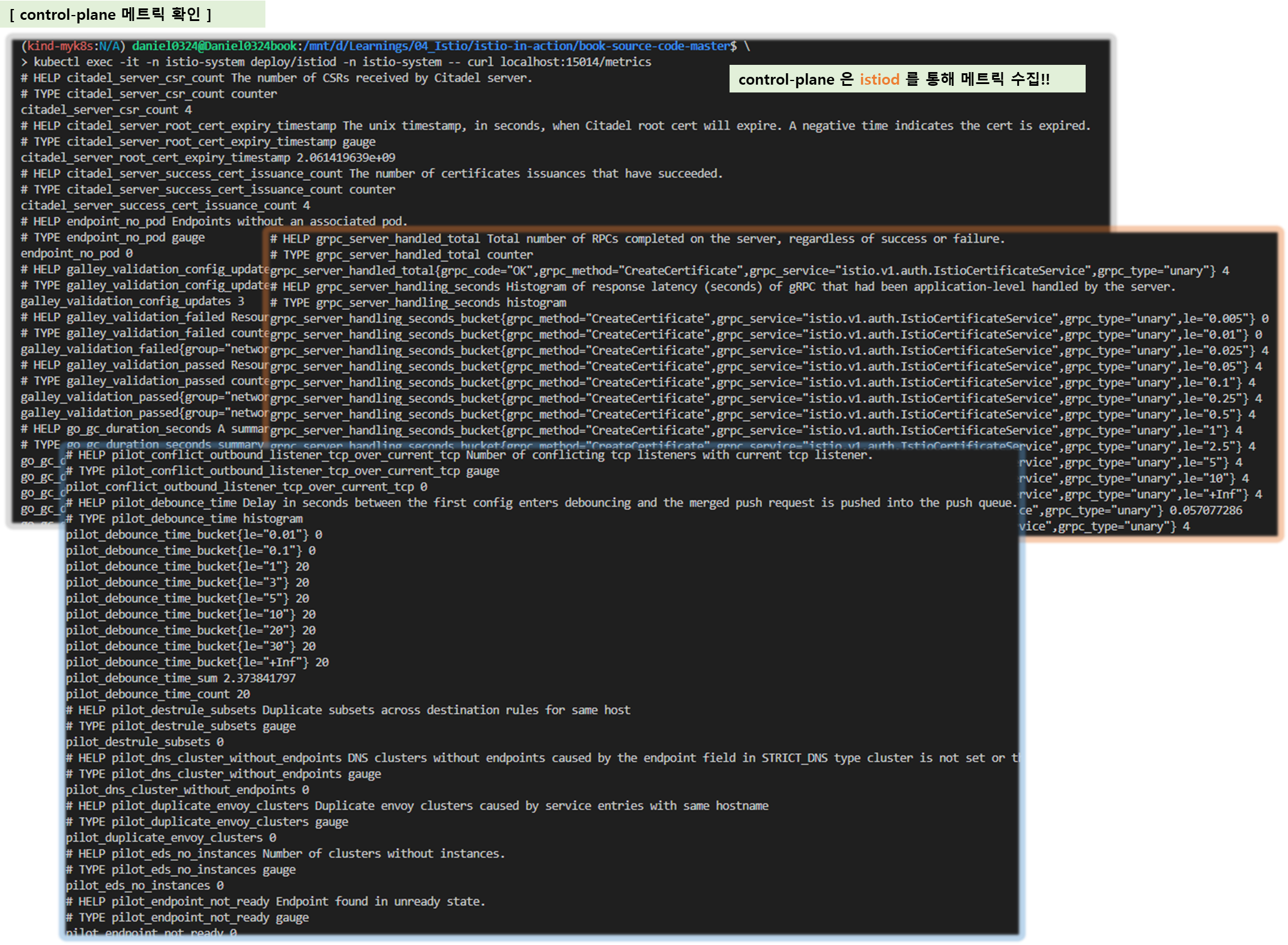Image resolution: width=1288 pixels, height=945 pixels.
Task: Click the TYPE pilot_endpoint_not_ready gauge line
Action: click(187, 917)
